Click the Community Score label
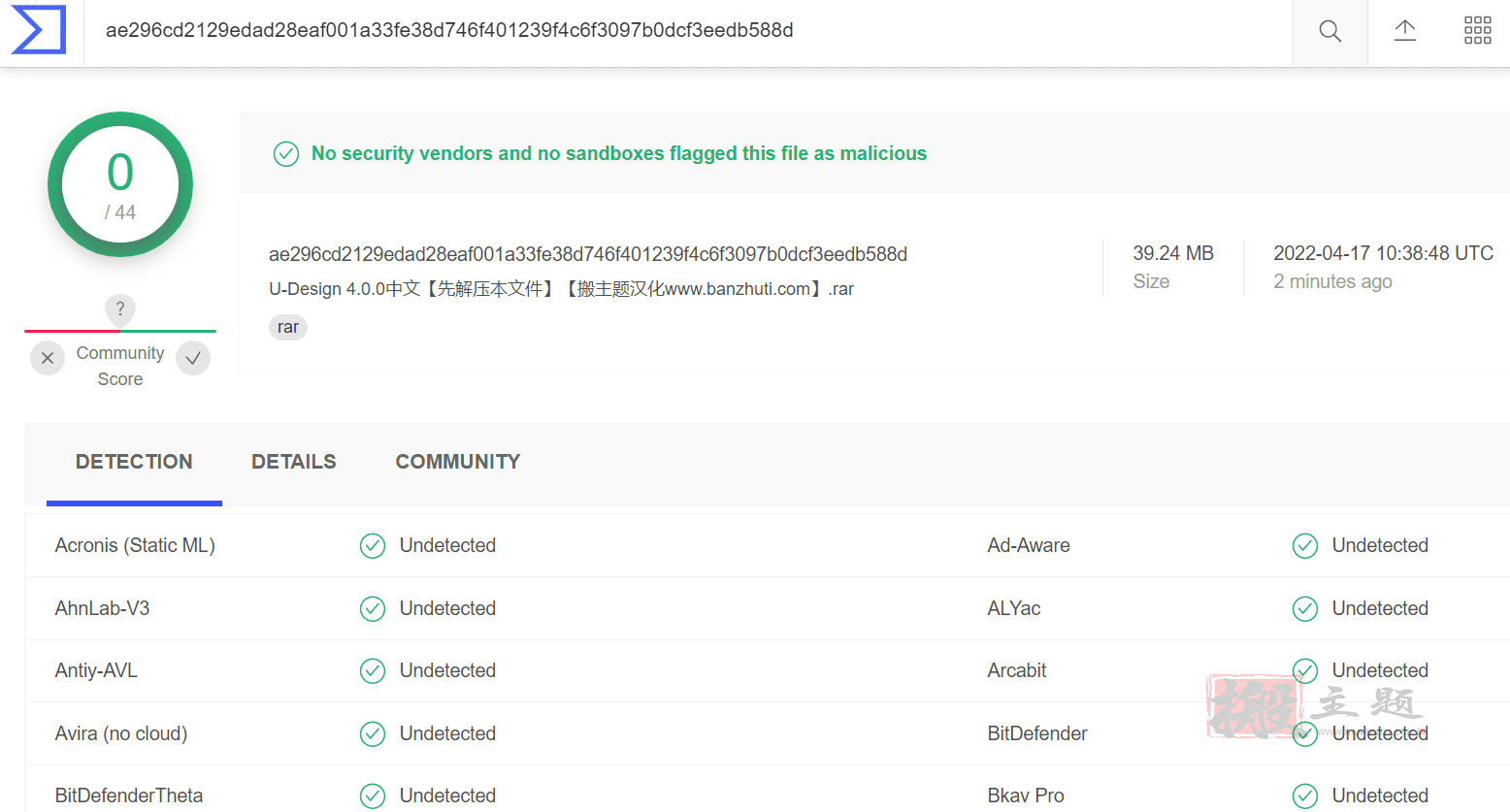This screenshot has height=812, width=1510. [x=120, y=366]
